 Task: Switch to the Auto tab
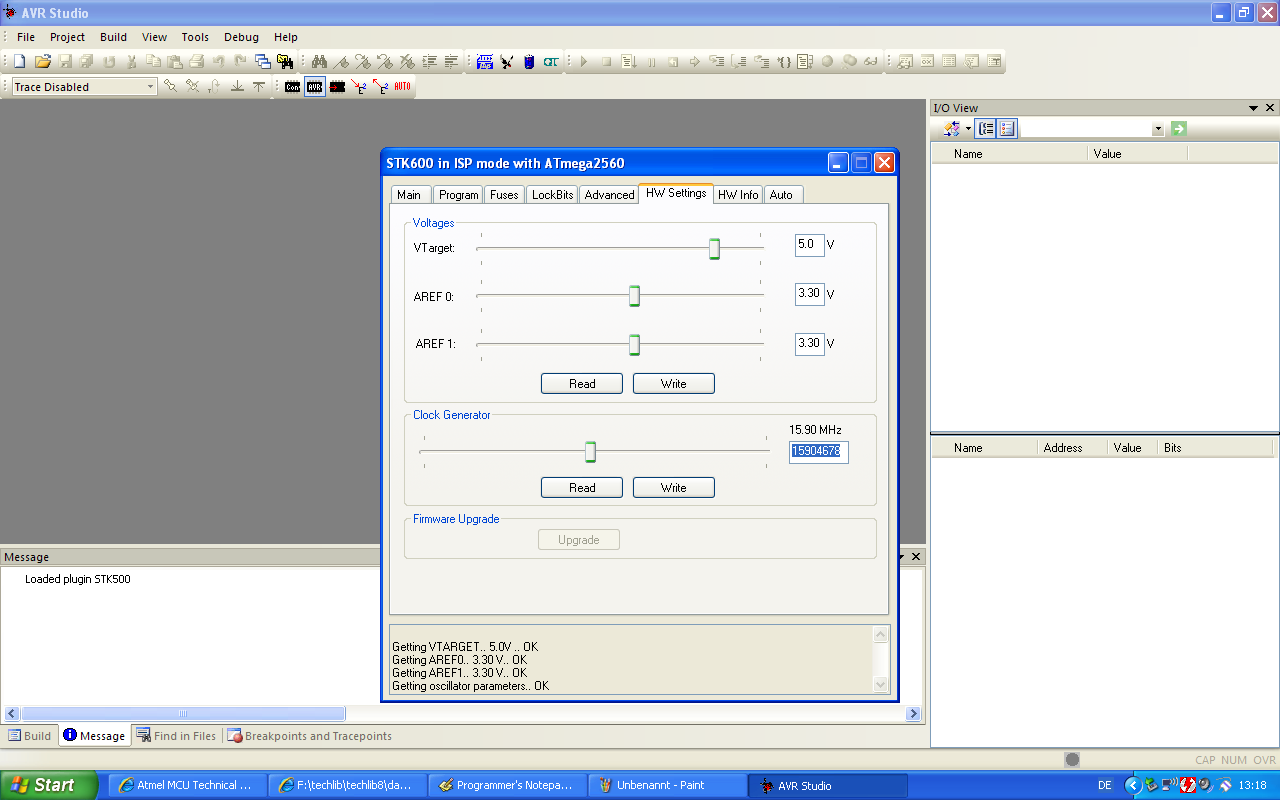(x=781, y=195)
